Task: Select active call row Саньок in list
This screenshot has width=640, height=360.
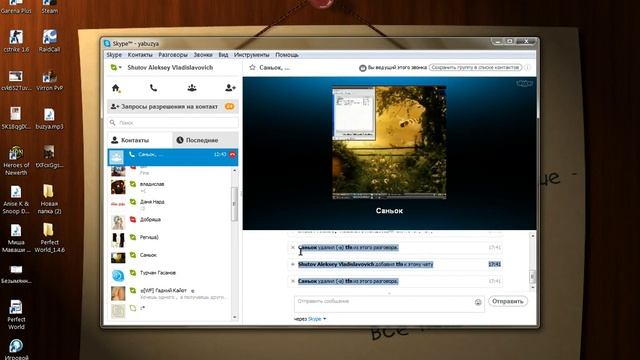Action: (x=173, y=158)
